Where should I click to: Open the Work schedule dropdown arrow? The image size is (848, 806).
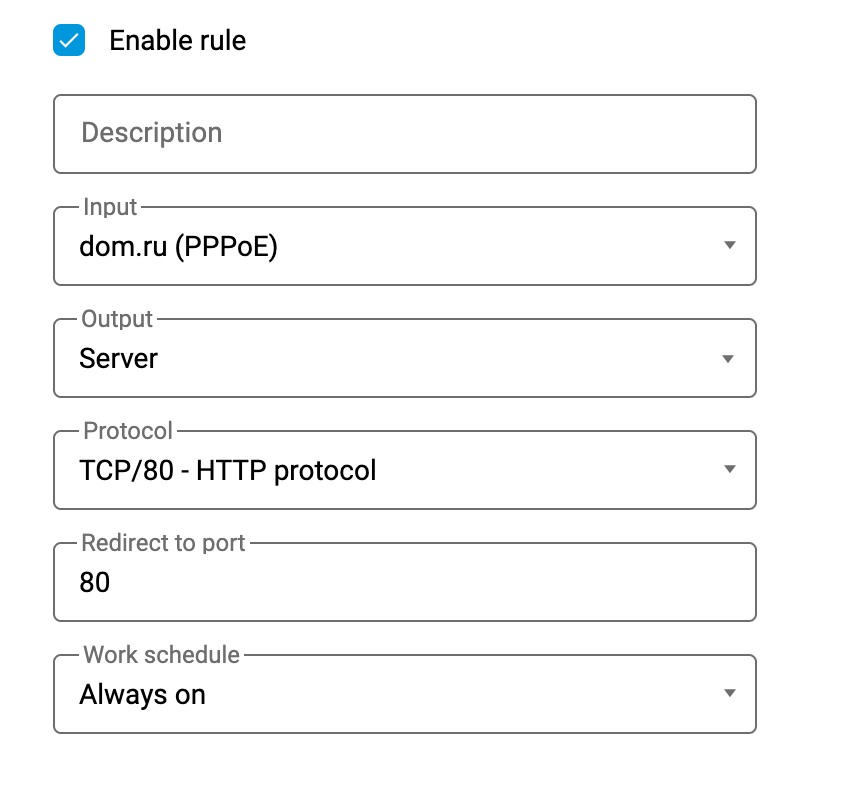(729, 694)
